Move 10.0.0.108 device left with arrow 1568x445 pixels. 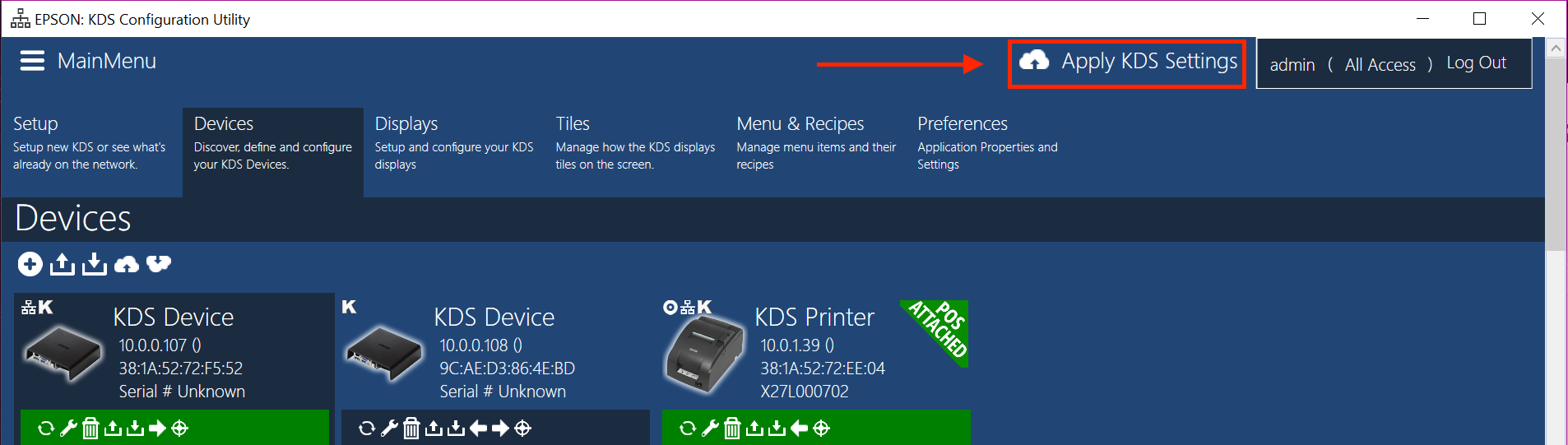pos(478,429)
